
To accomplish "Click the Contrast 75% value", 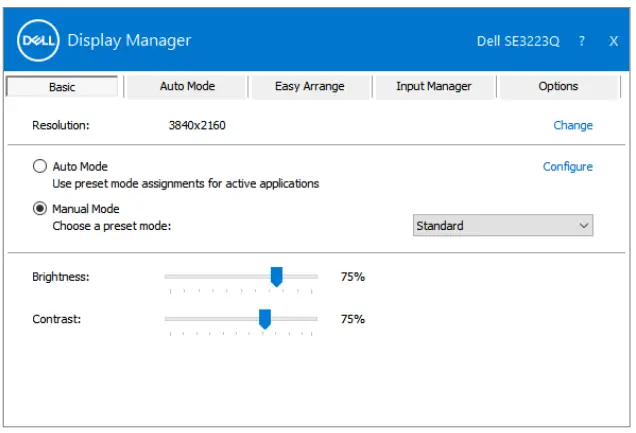I will [352, 319].
